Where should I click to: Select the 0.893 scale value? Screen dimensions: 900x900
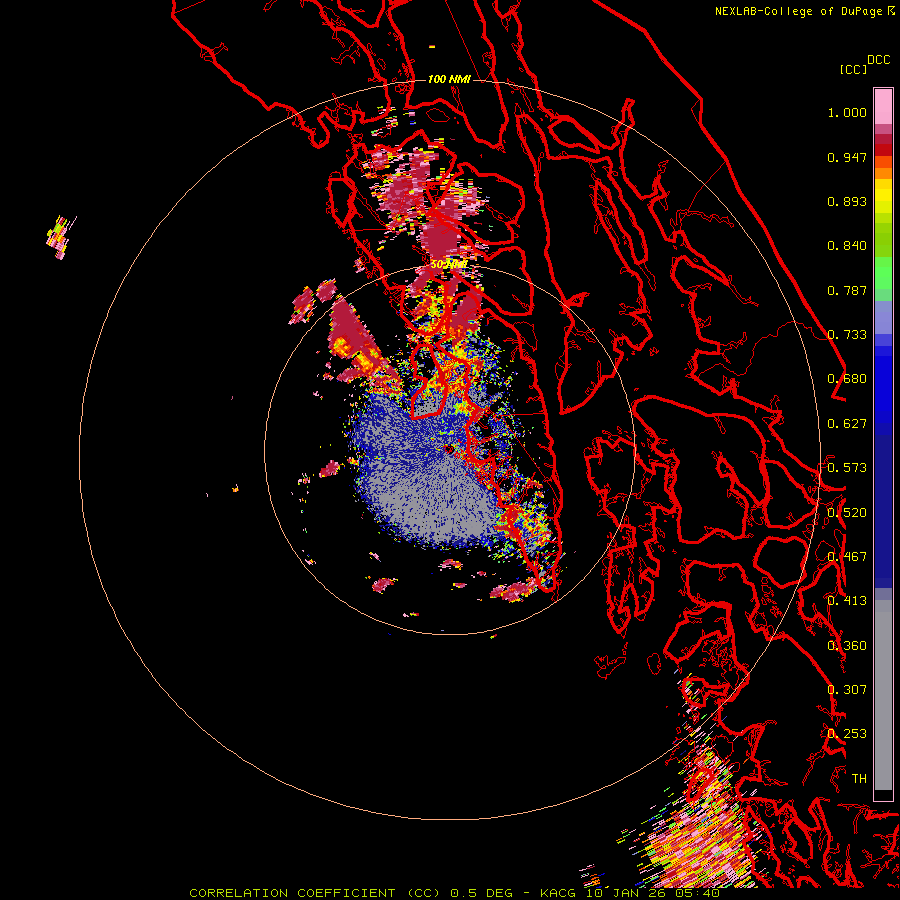click(847, 201)
